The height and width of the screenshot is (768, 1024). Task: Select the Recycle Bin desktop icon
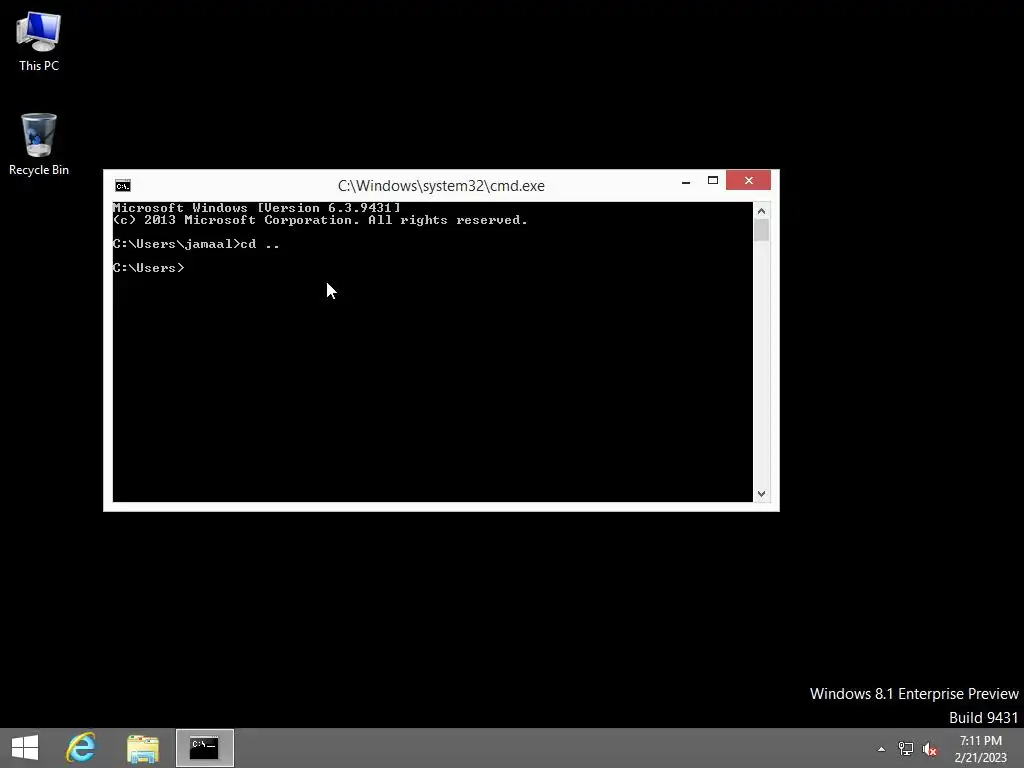(39, 144)
